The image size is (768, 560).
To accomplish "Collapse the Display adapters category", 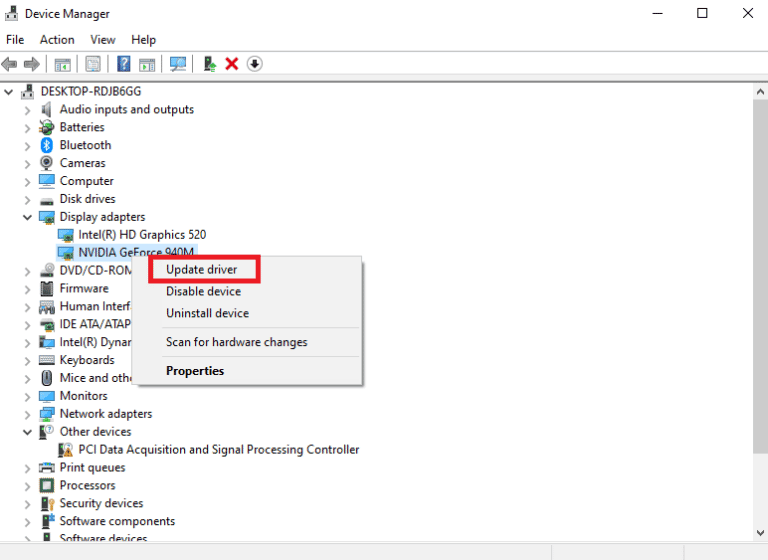I will tap(27, 217).
